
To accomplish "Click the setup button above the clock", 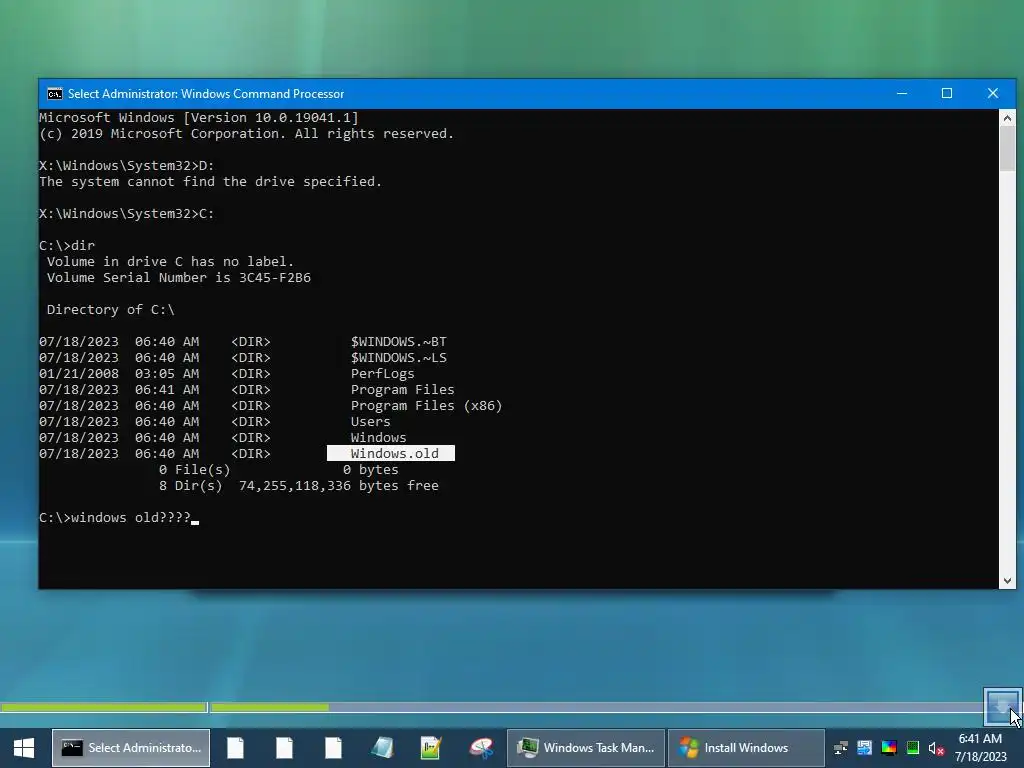I will pyautogui.click(x=1002, y=706).
